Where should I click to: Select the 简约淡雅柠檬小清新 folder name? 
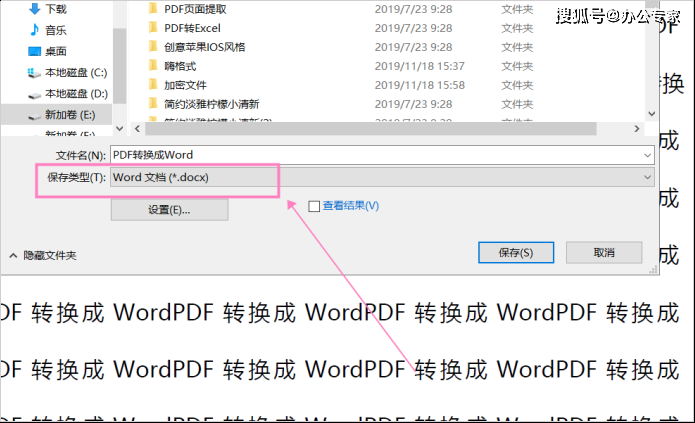coord(212,105)
